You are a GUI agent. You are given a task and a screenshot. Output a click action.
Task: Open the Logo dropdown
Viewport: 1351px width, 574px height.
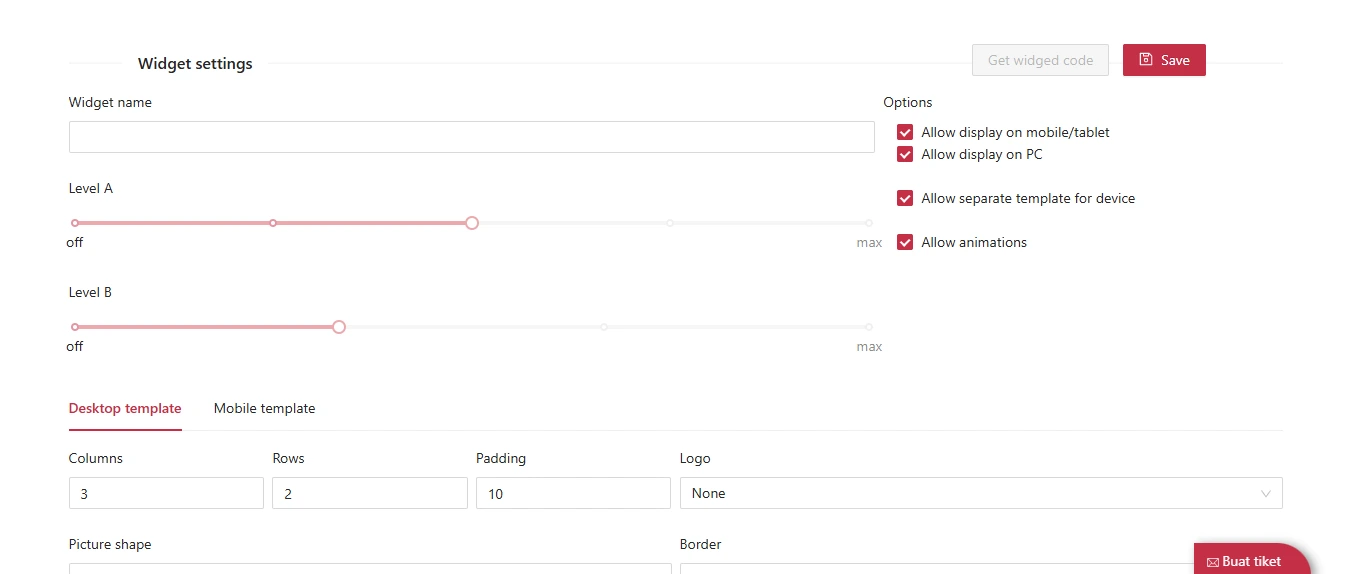[x=981, y=493]
